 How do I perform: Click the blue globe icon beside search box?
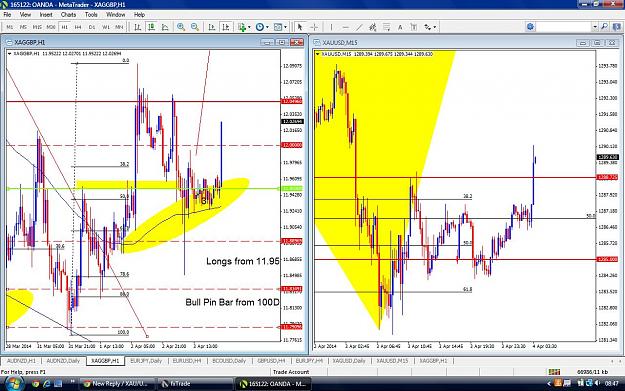click(x=530, y=27)
